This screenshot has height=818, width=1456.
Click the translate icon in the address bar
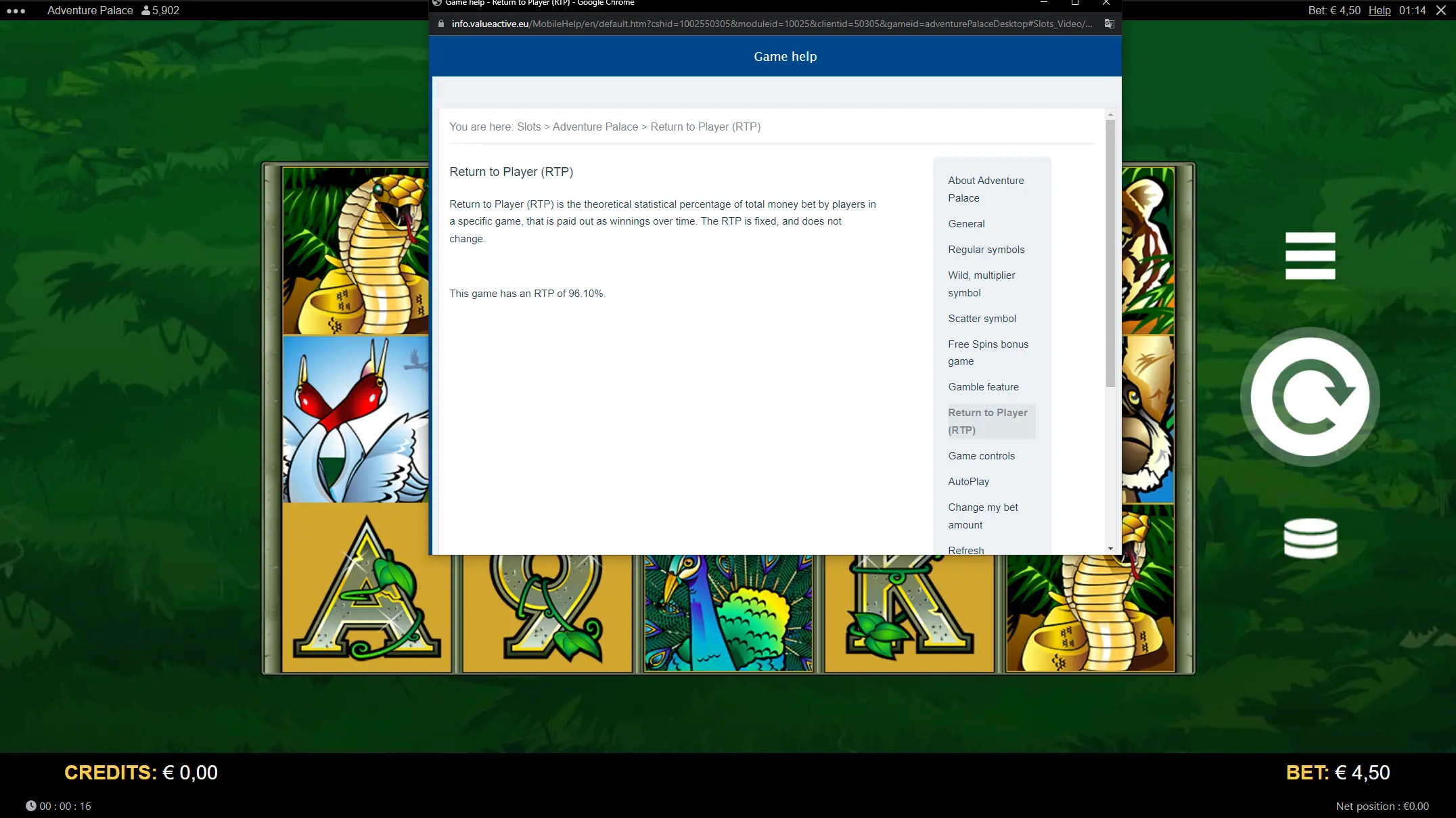pyautogui.click(x=1110, y=24)
